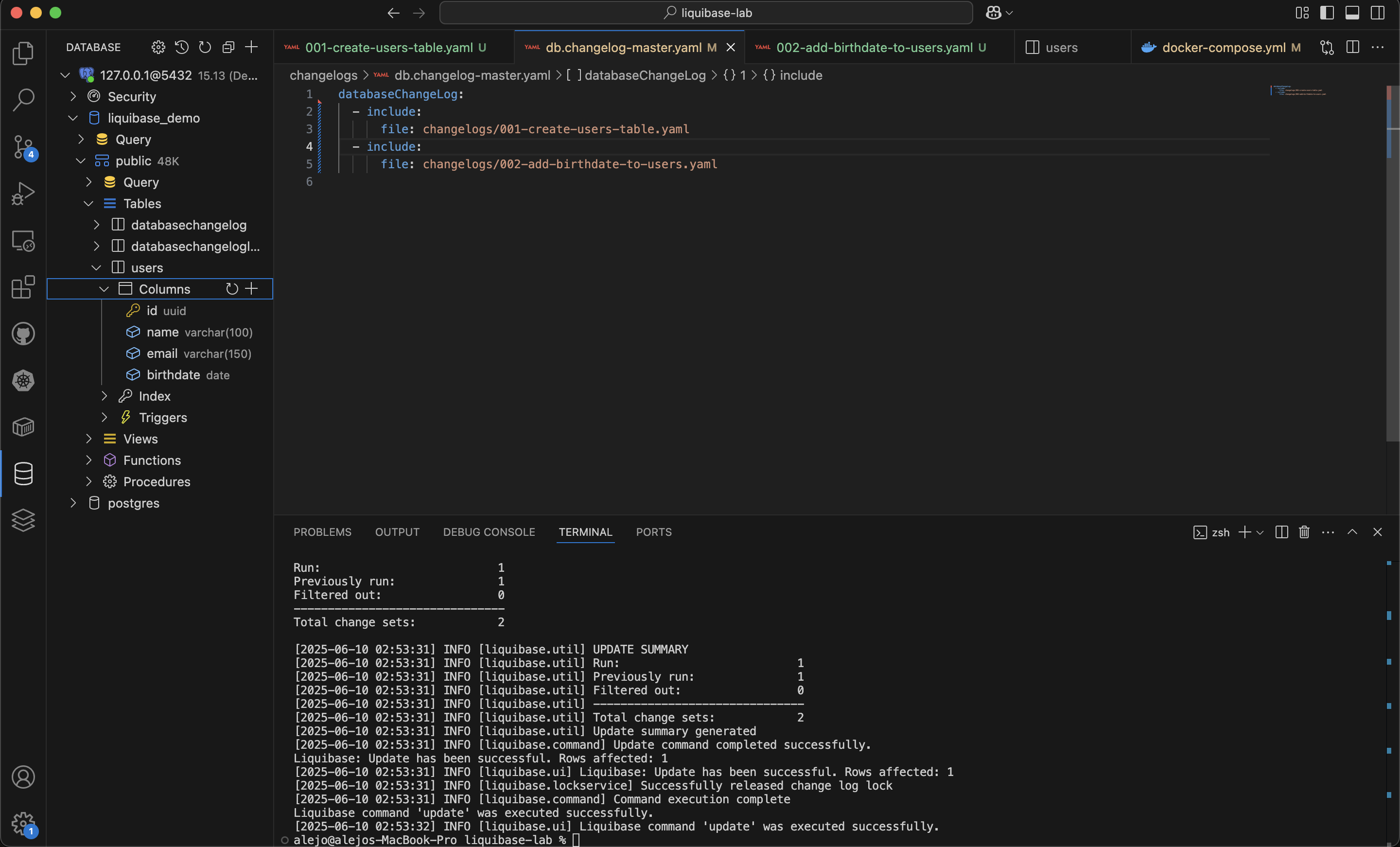Toggle the Primary Side Bar
1400x847 pixels.
(1327, 13)
